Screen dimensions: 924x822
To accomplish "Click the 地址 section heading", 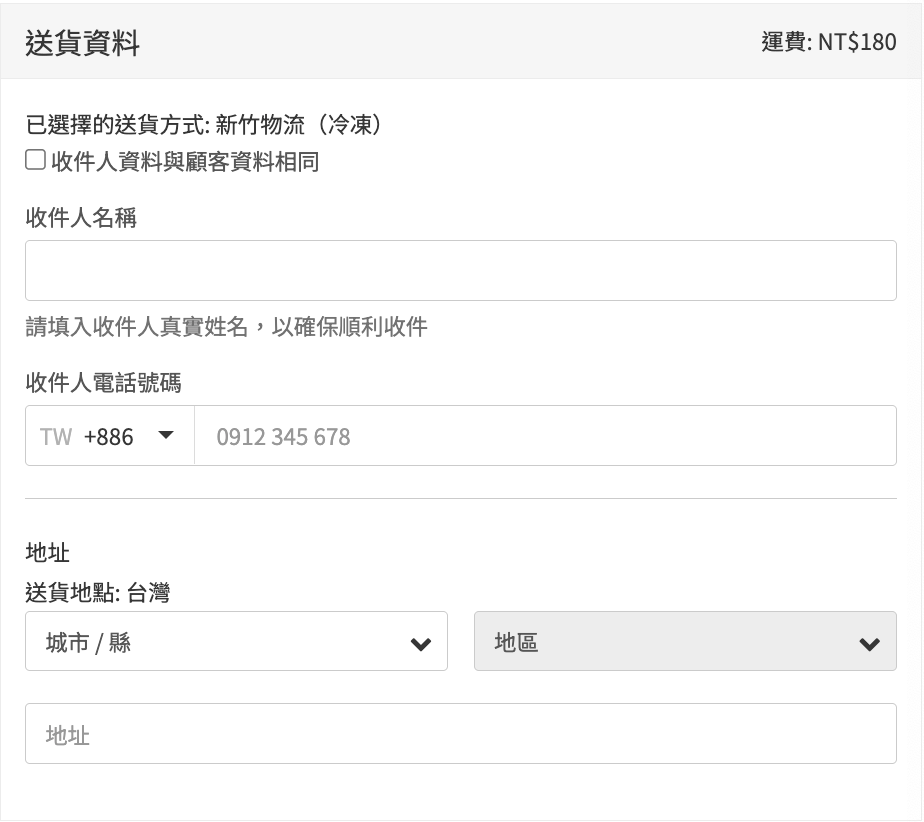I will coord(47,552).
